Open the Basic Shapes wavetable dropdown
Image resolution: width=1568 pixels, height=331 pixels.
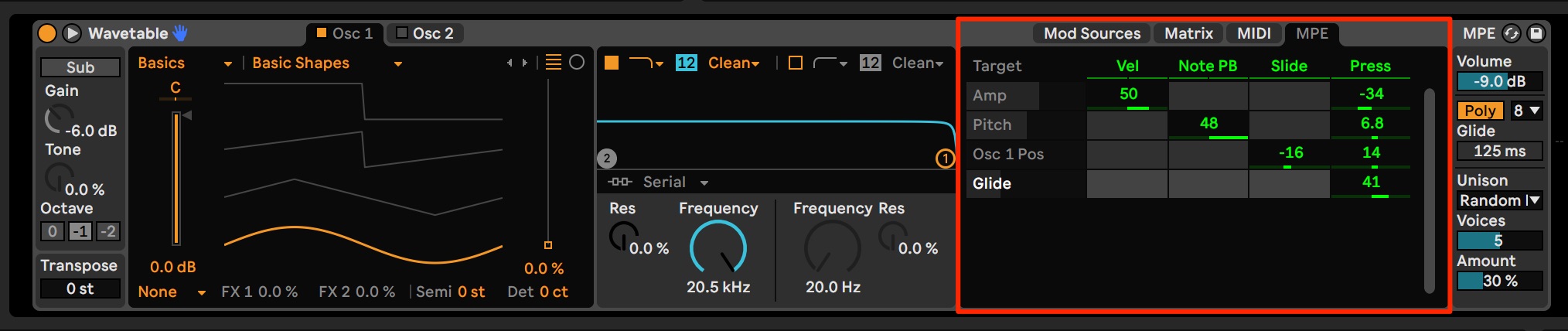coord(327,63)
